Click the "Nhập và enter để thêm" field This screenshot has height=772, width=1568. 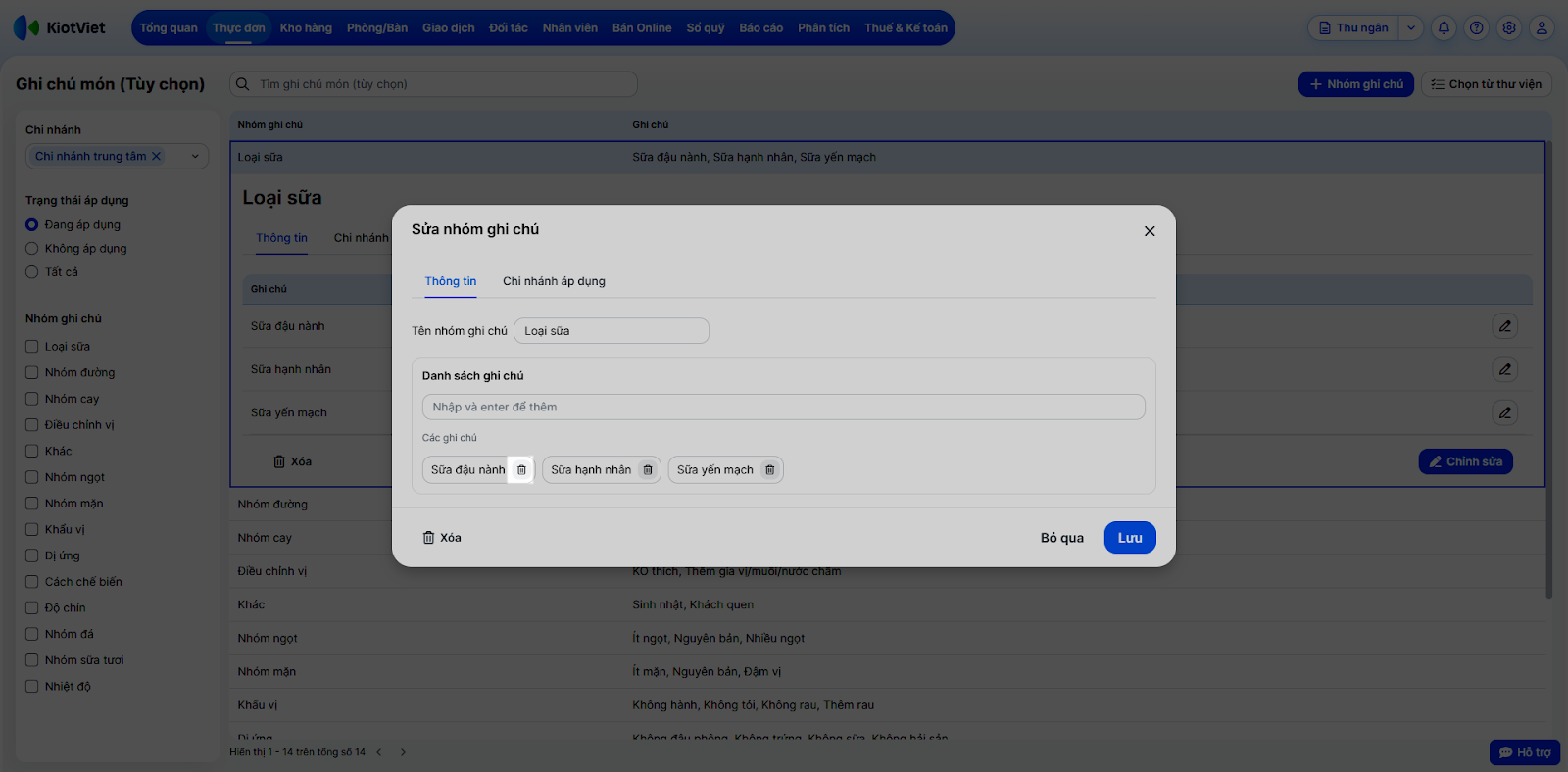click(x=783, y=408)
